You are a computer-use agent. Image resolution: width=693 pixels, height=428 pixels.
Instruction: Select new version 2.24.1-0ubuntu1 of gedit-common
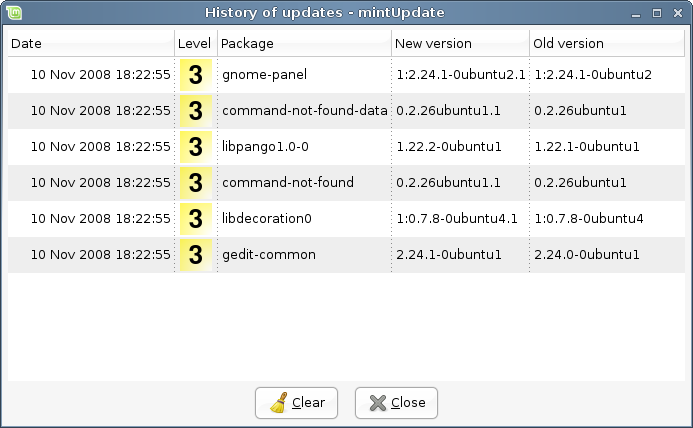tap(449, 255)
